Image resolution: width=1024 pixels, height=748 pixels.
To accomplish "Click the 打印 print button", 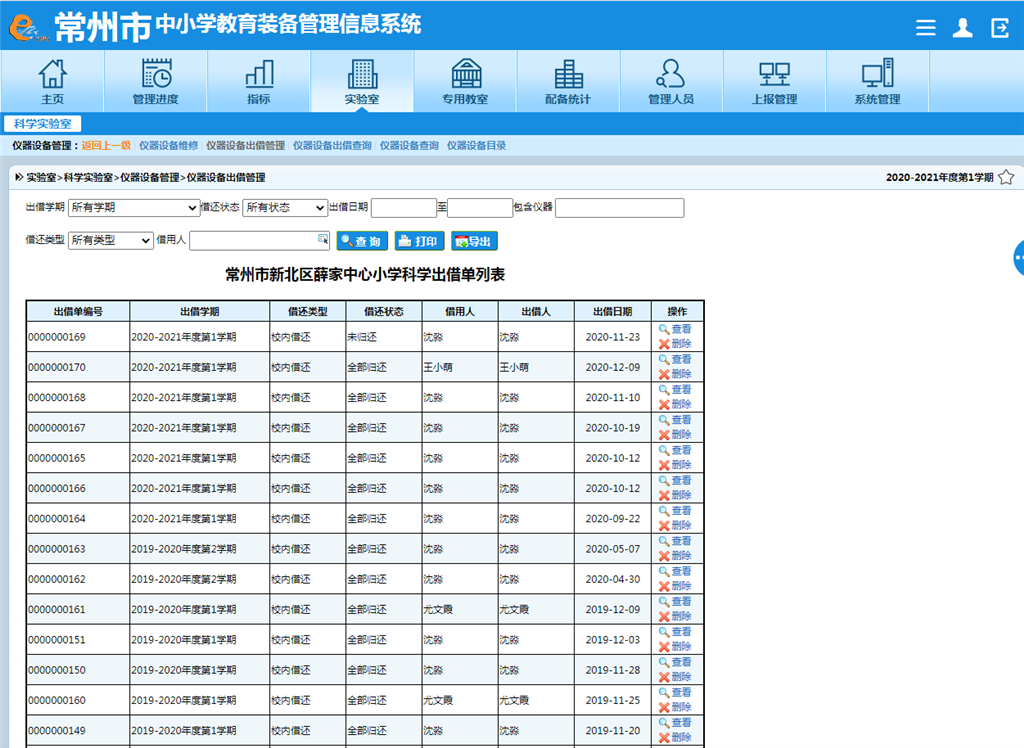I will [x=419, y=241].
